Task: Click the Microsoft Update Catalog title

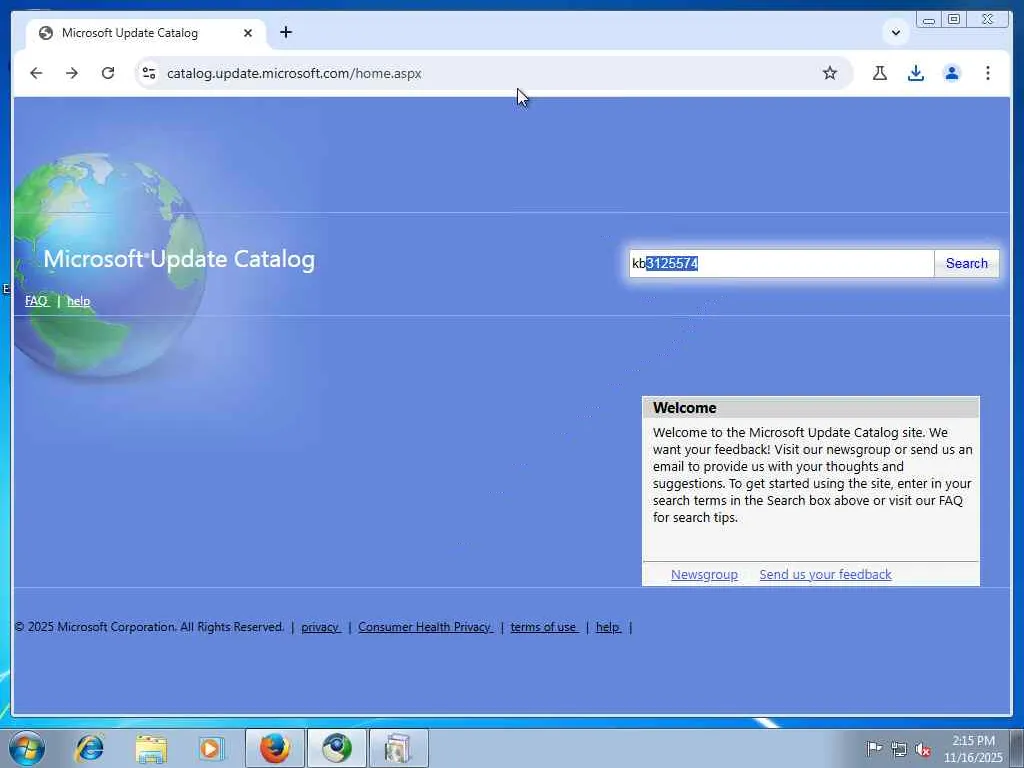Action: click(179, 259)
